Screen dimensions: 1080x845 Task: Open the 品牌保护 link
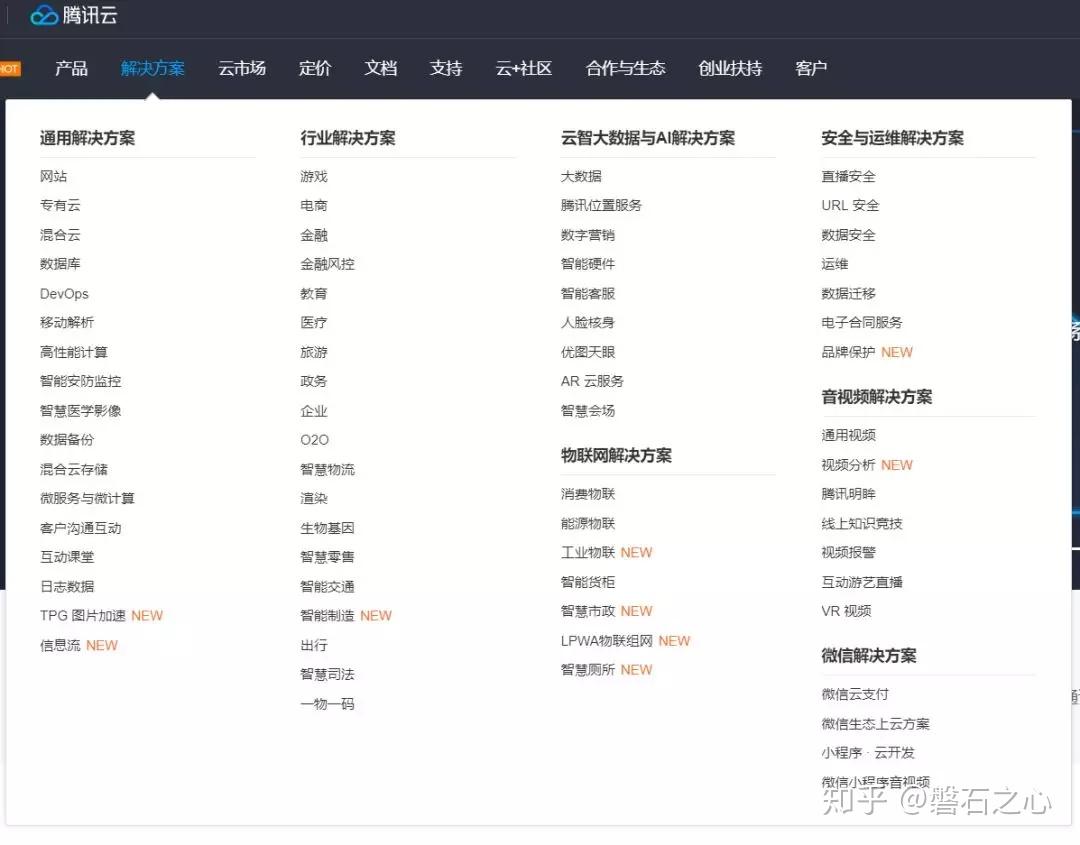pyautogui.click(x=848, y=352)
